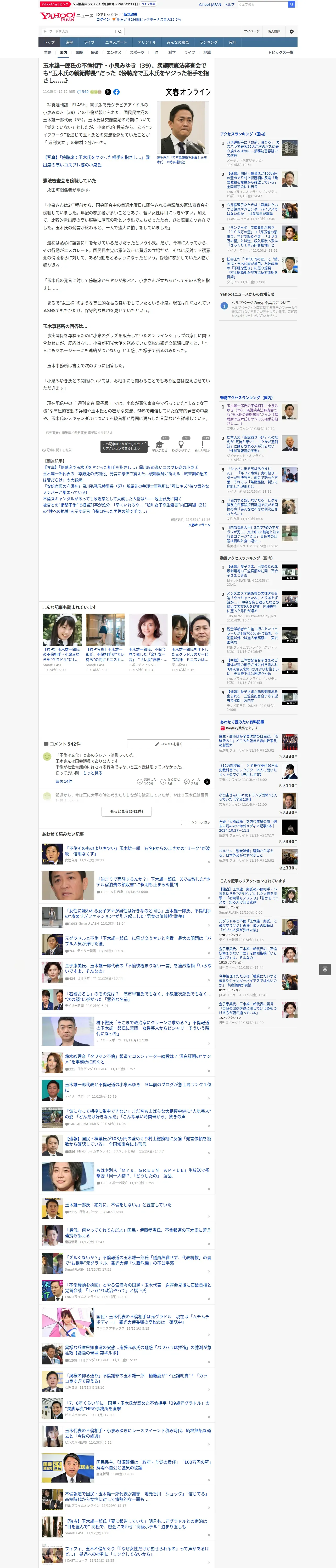Screen dimensions: 336x1568
Task: Select the 国際 category
Action: [x=79, y=52]
